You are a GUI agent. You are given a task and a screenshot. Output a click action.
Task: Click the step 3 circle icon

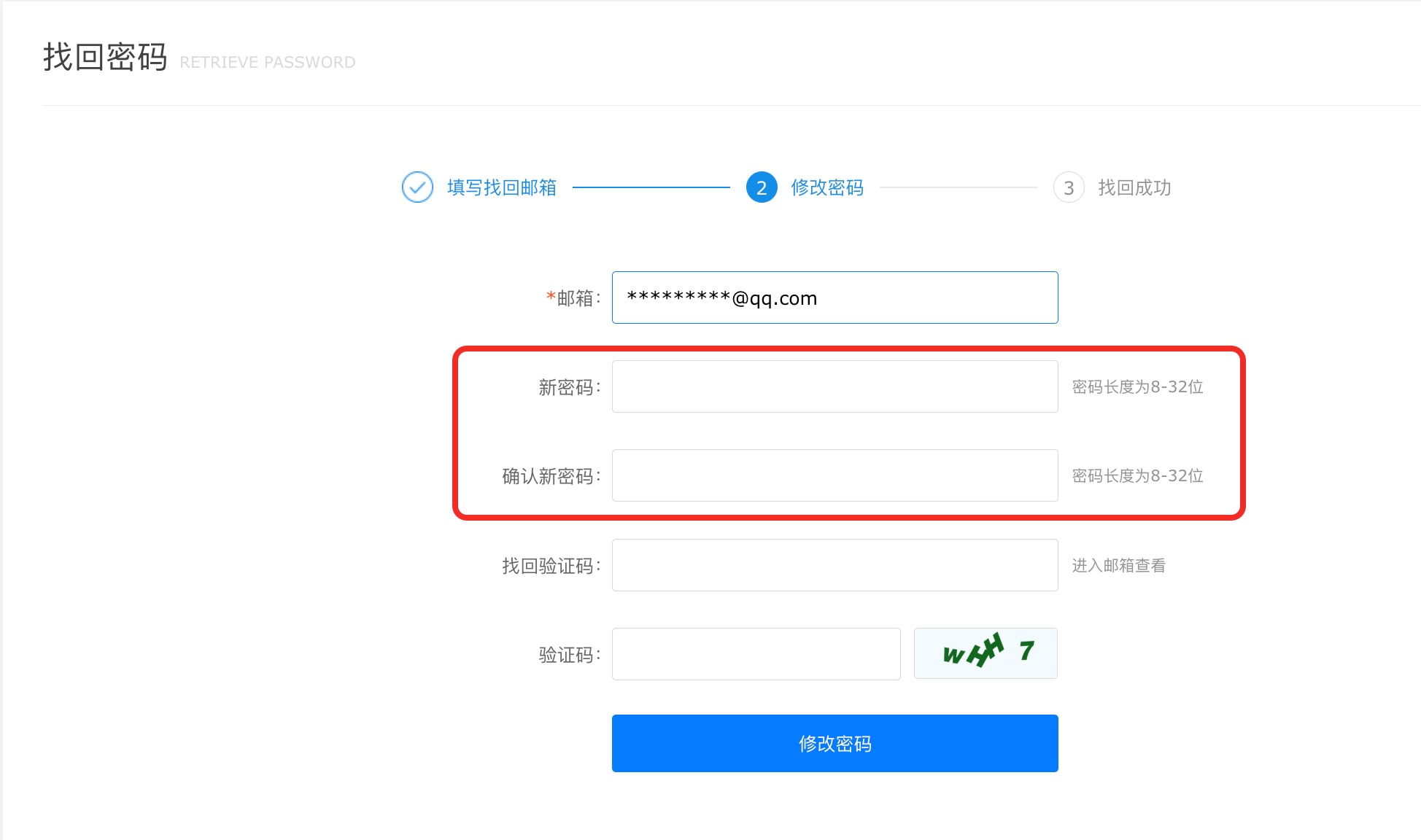coord(1068,187)
